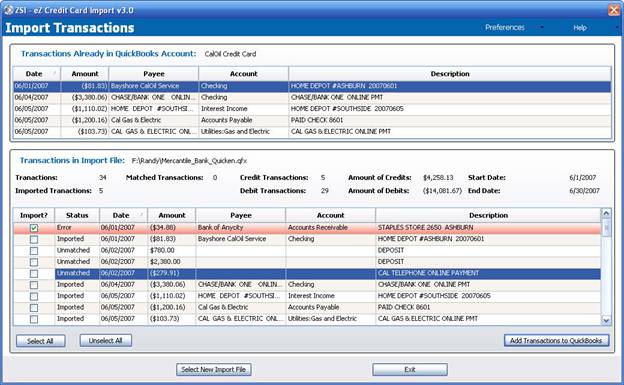
Task: Sort QuickBooks table by Account header
Action: [244, 74]
